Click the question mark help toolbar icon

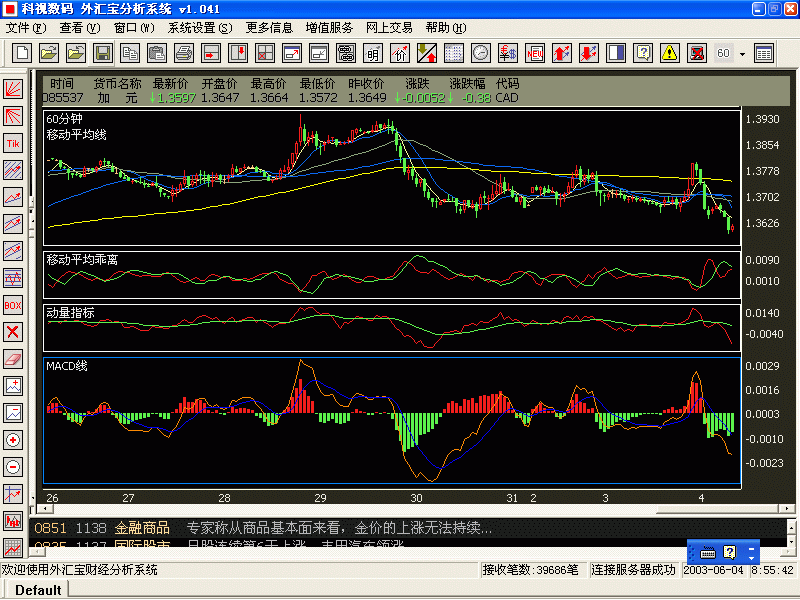click(643, 53)
